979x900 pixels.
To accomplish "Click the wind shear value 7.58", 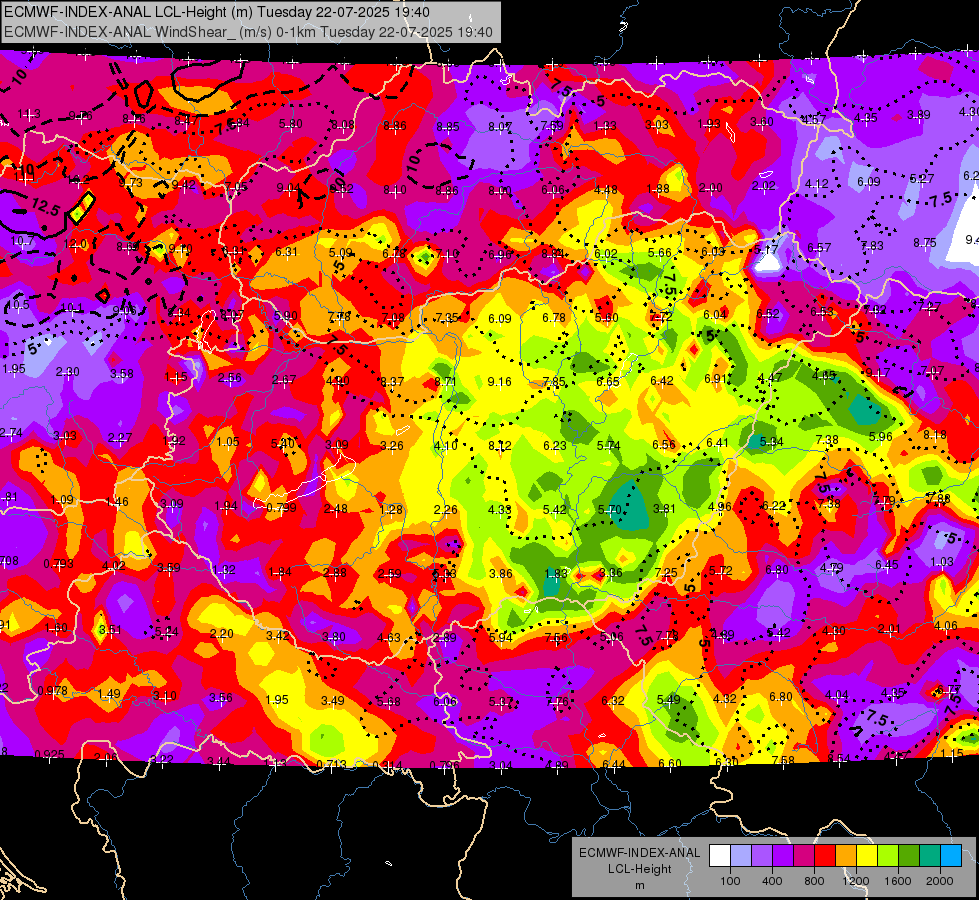I will pos(783,760).
